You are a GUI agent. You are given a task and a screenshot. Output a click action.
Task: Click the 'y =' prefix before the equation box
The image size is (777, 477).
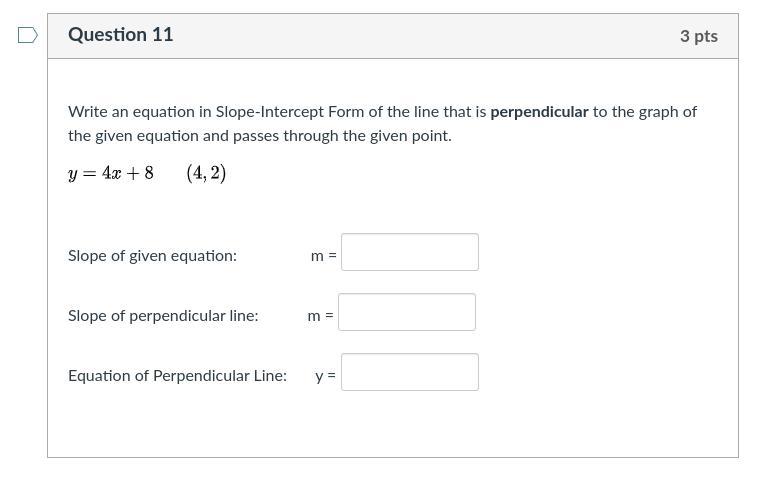[x=326, y=376]
